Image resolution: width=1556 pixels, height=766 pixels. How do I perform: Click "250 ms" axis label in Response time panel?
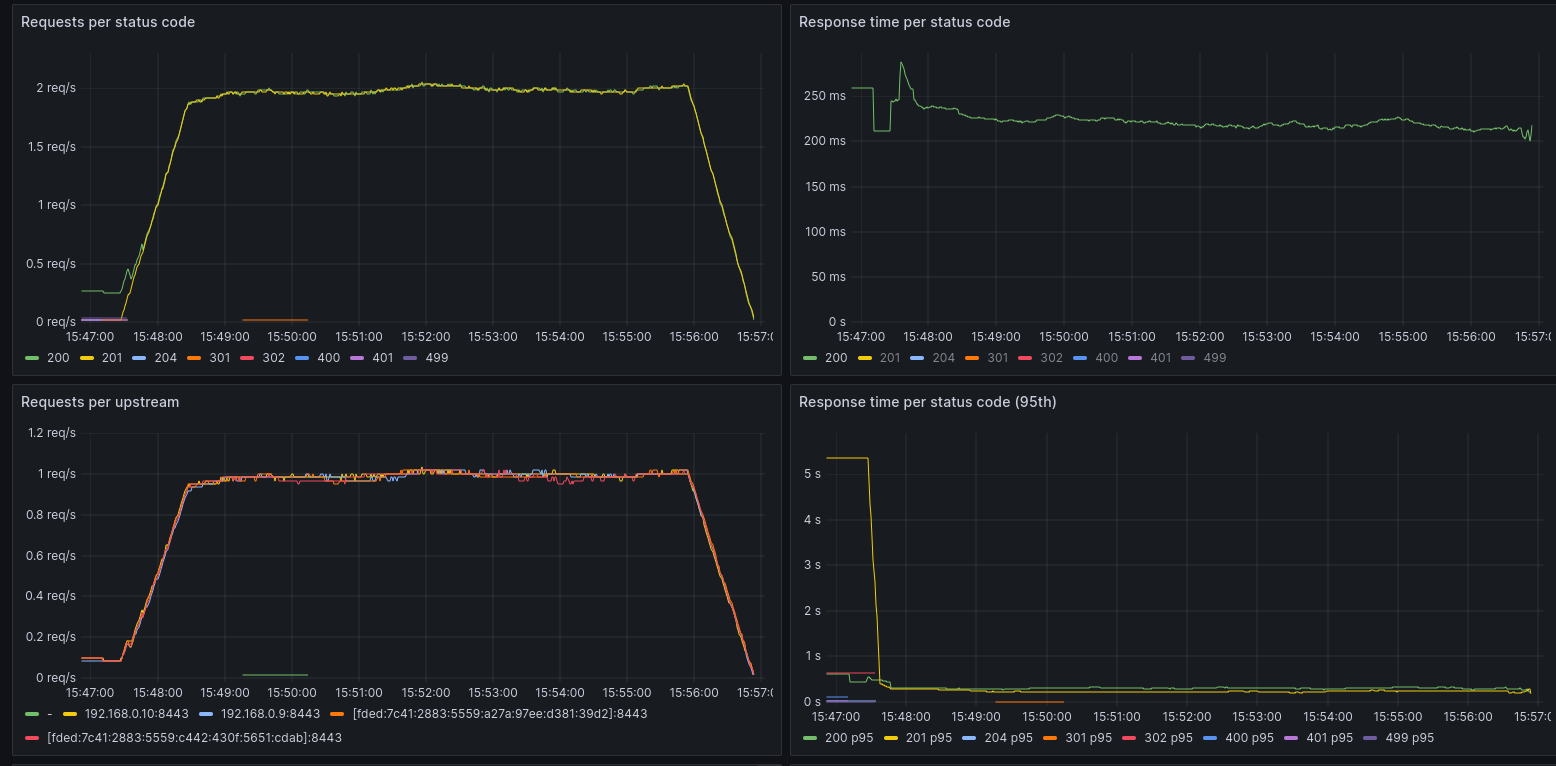(824, 96)
